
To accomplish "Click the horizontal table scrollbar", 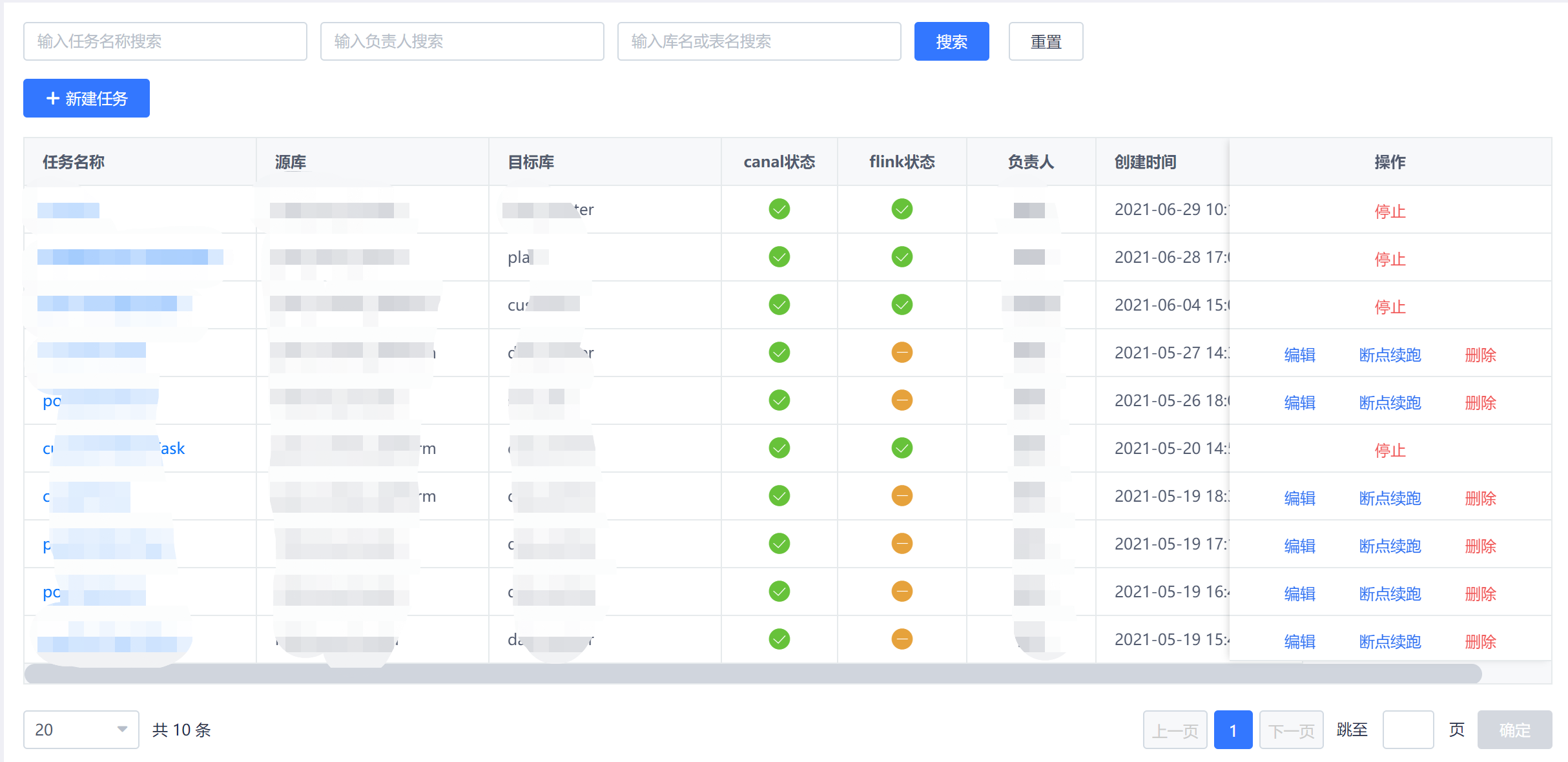I will 752,674.
